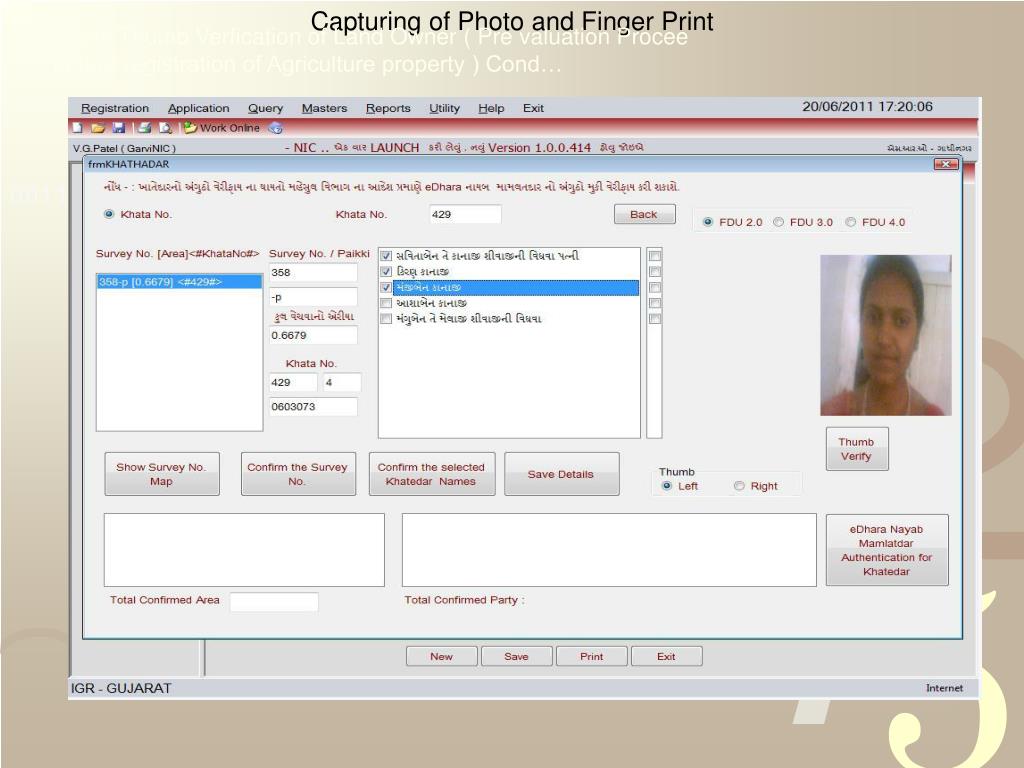Open the Application menu
1024x768 pixels.
(199, 108)
